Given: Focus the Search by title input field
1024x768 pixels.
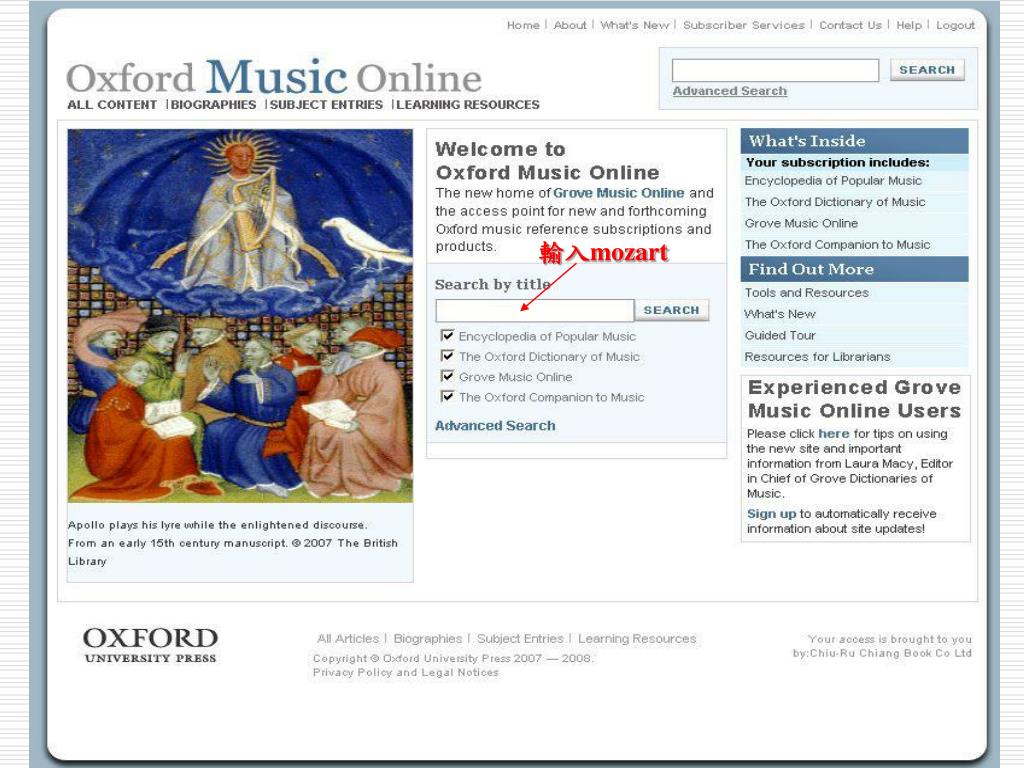Looking at the screenshot, I should 535,310.
